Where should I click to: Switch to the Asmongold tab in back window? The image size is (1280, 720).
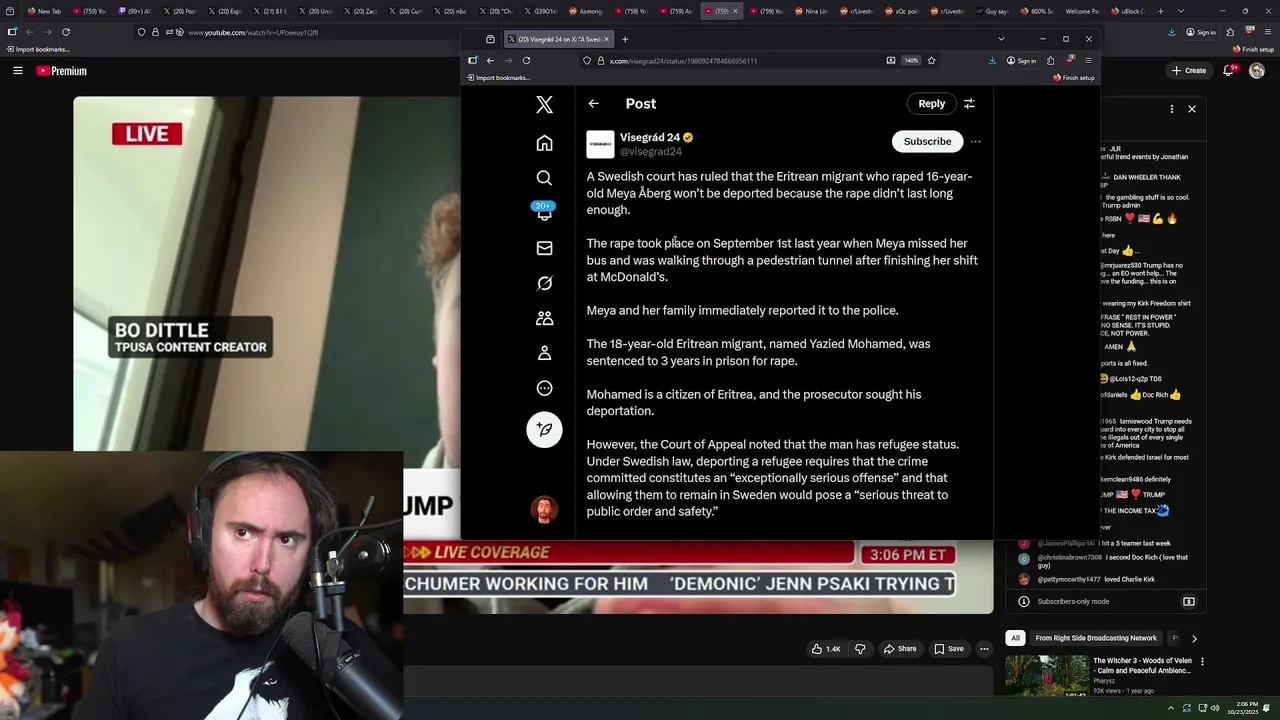coord(584,11)
